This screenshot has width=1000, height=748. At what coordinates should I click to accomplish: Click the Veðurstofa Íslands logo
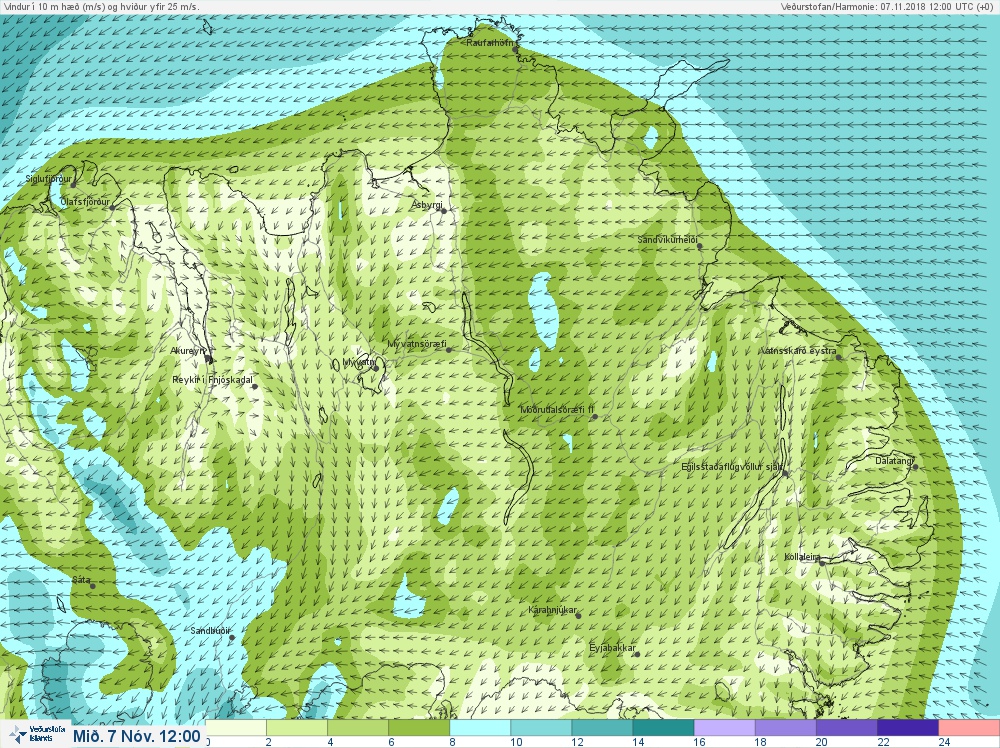pyautogui.click(x=38, y=735)
